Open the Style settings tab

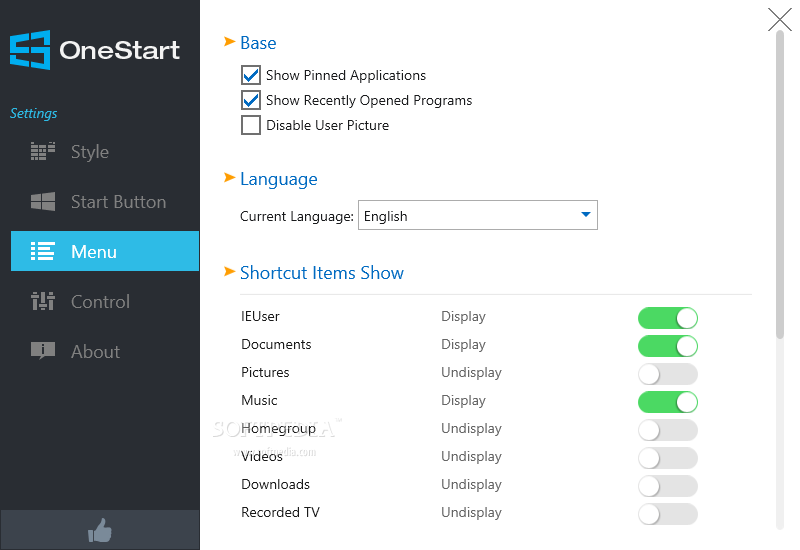pyautogui.click(x=105, y=152)
